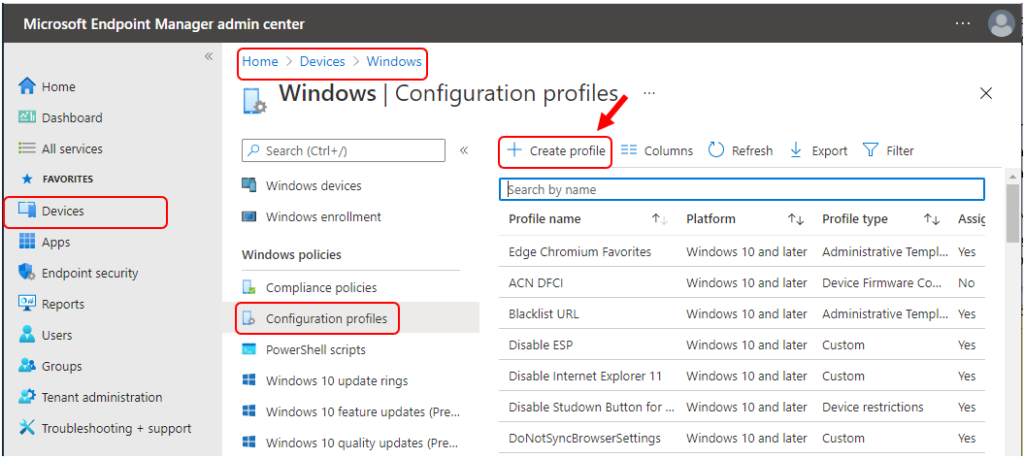Viewport: 1024px width, 459px height.
Task: Click the PowerShell scripts icon
Action: 249,349
